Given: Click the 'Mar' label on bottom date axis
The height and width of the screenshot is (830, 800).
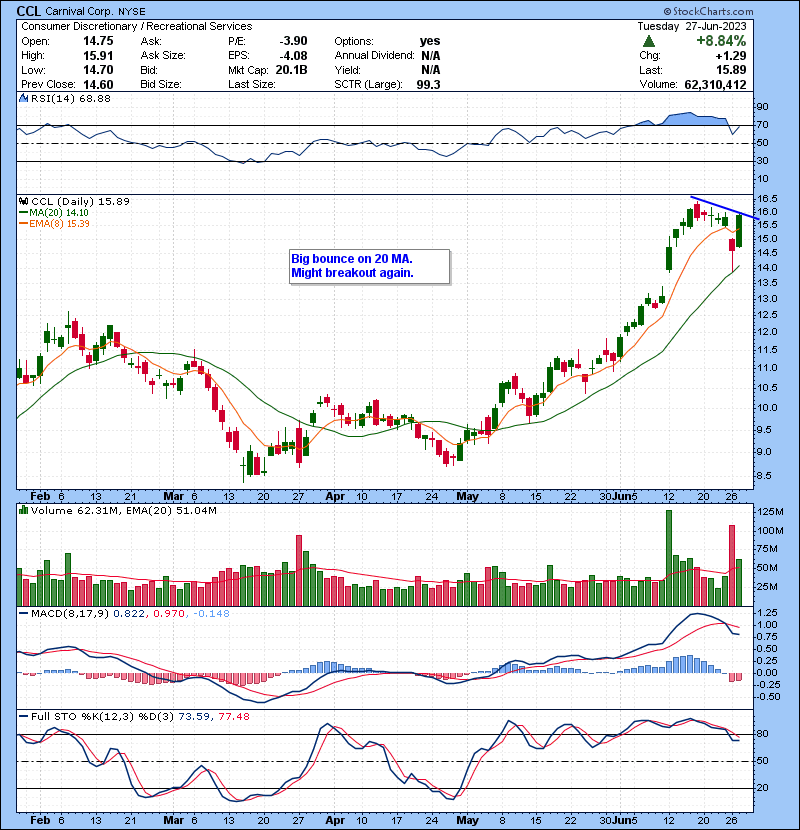Looking at the screenshot, I should [x=174, y=820].
